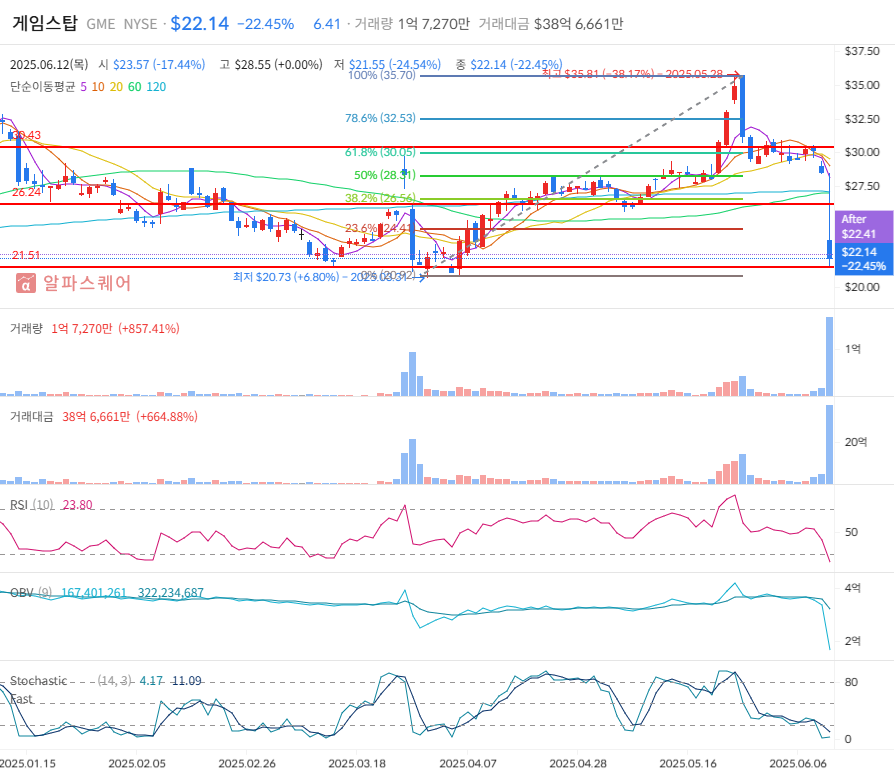The image size is (895, 777).
Task: Click the 26.24 horizontal line label
Action: 27,192
